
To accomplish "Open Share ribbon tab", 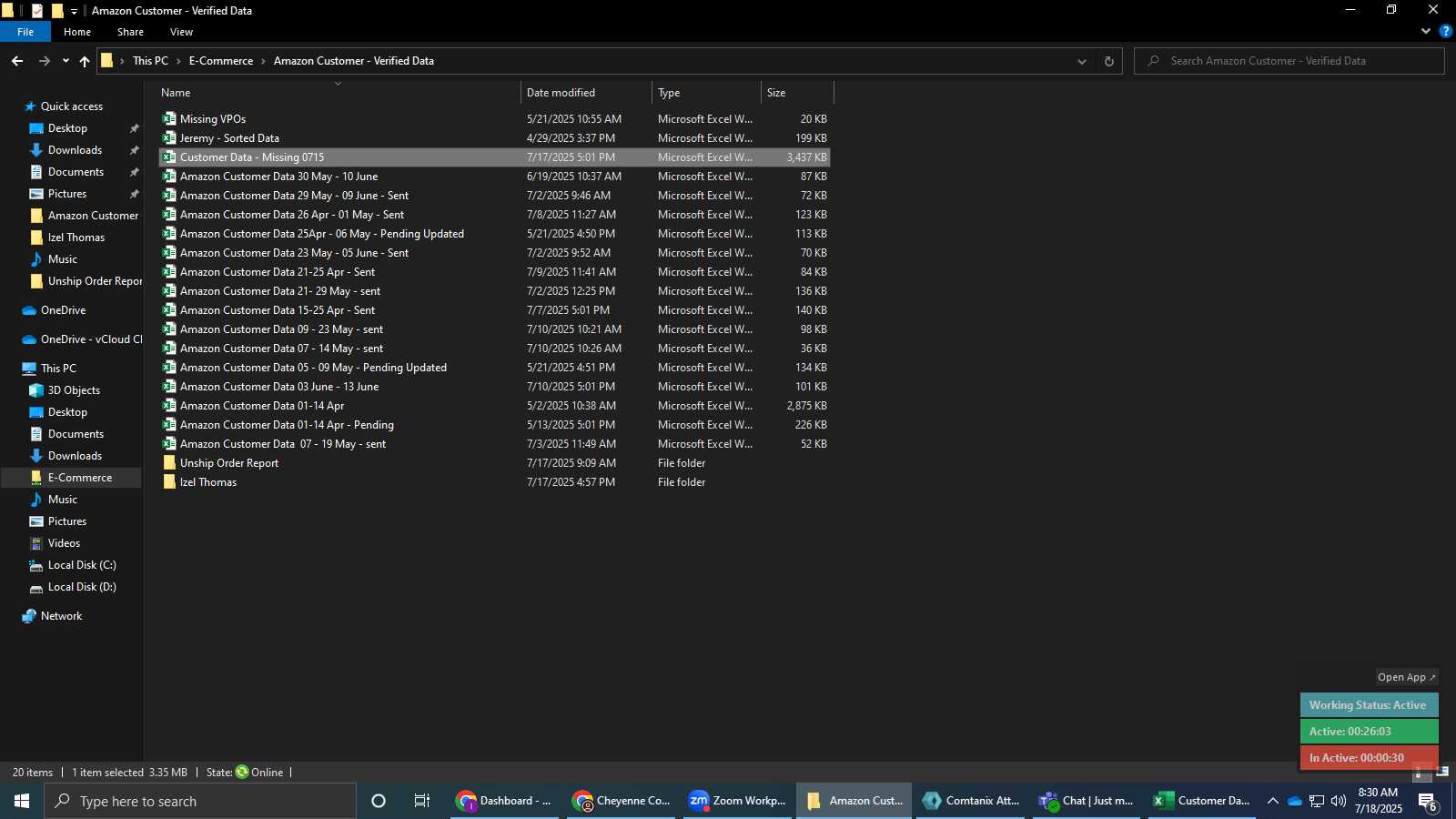I will coord(130,32).
